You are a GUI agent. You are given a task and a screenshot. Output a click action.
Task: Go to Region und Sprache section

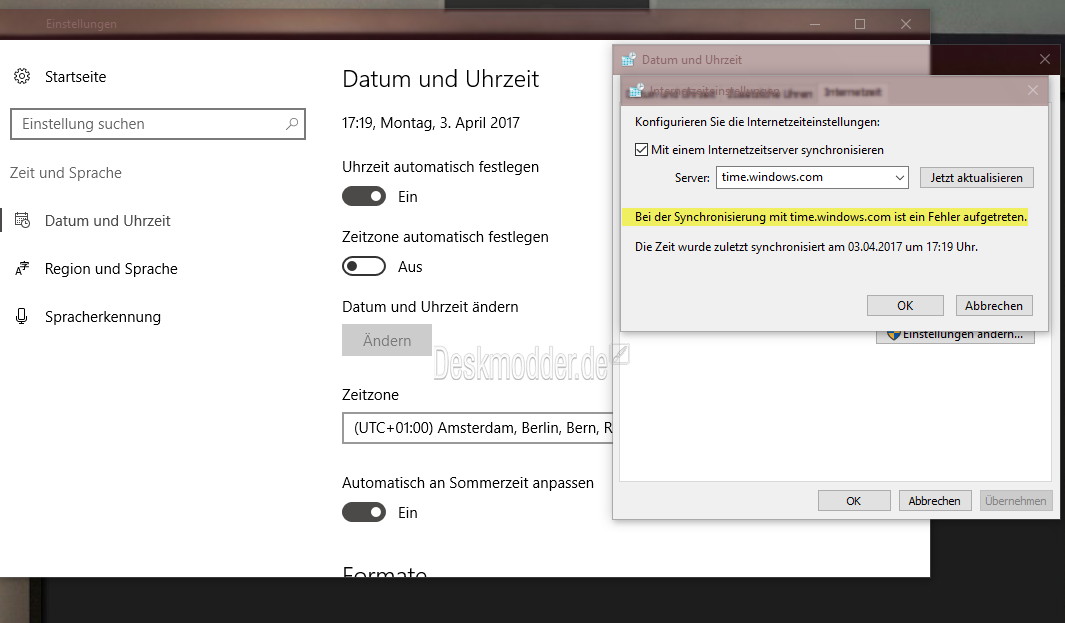tap(111, 269)
